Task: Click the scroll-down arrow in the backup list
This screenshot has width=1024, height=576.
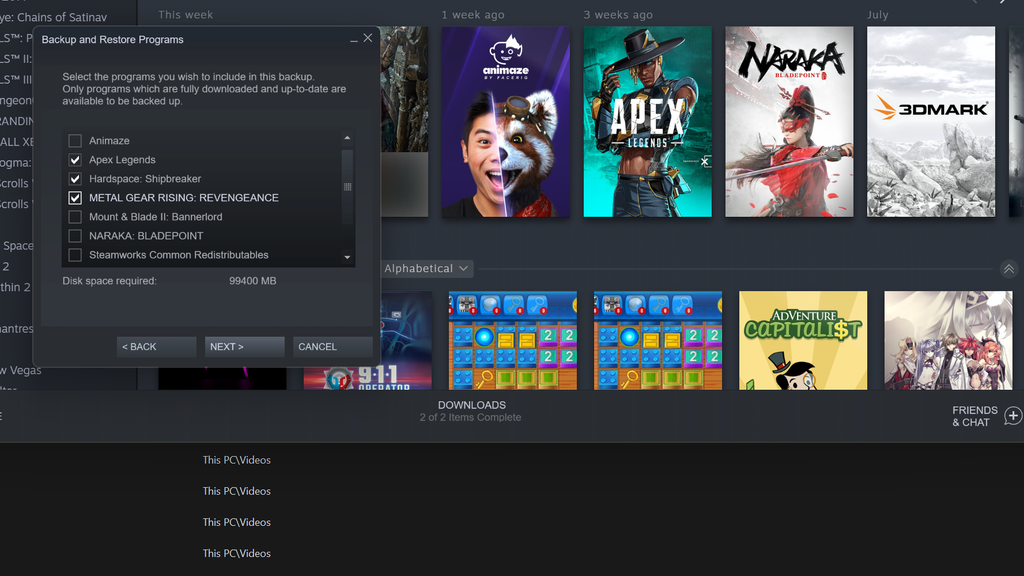Action: (x=347, y=257)
